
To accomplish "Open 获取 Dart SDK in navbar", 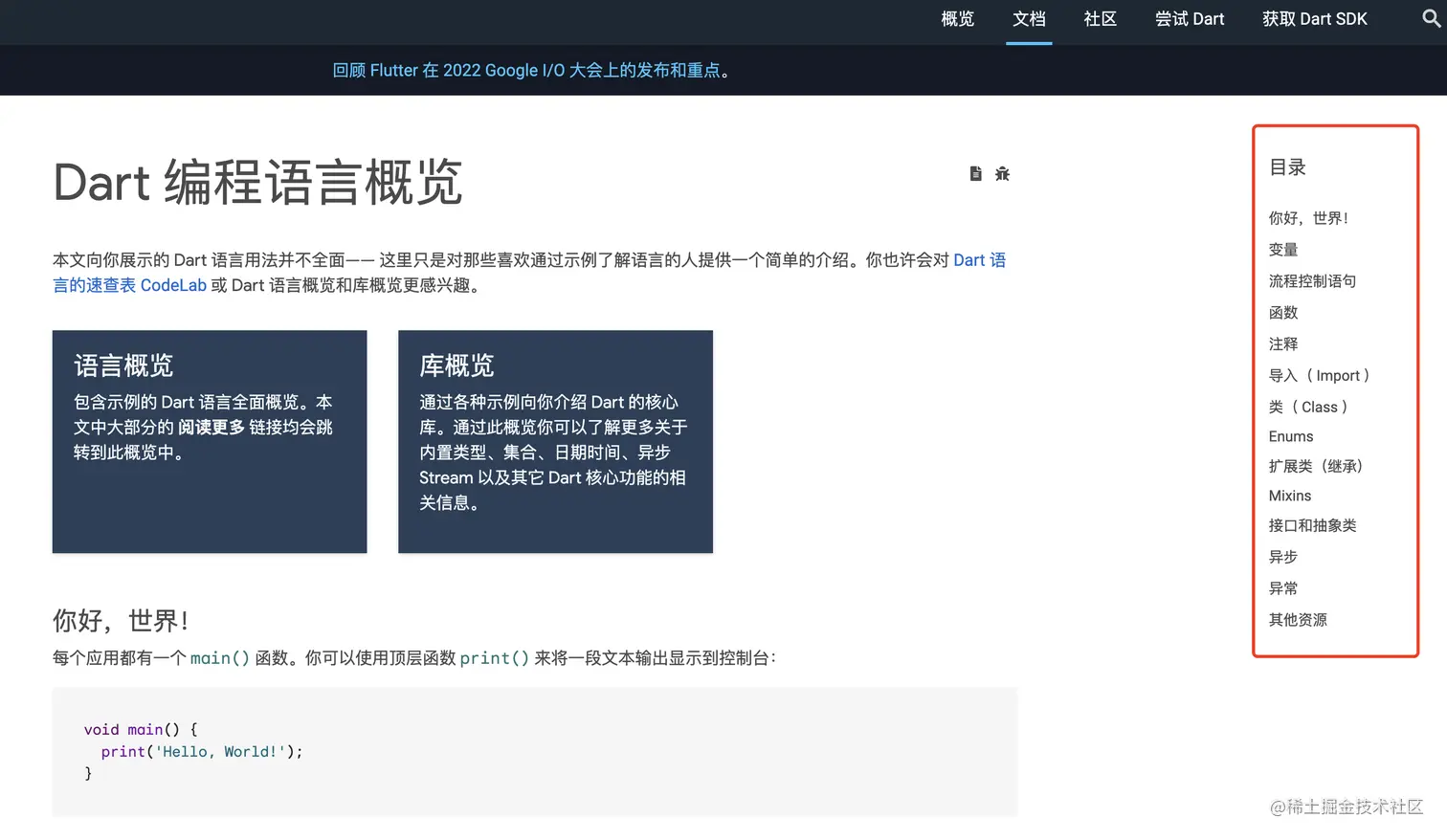I will [x=1315, y=19].
